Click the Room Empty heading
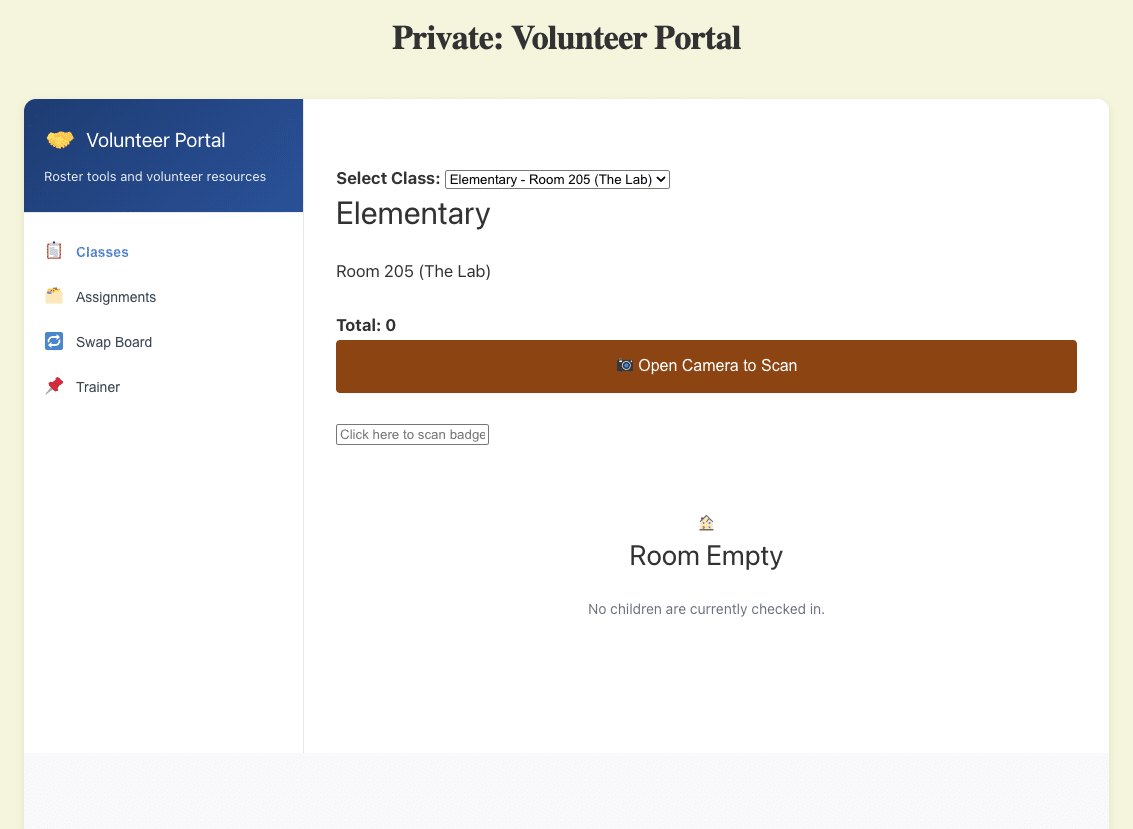This screenshot has height=829, width=1133. 706,556
